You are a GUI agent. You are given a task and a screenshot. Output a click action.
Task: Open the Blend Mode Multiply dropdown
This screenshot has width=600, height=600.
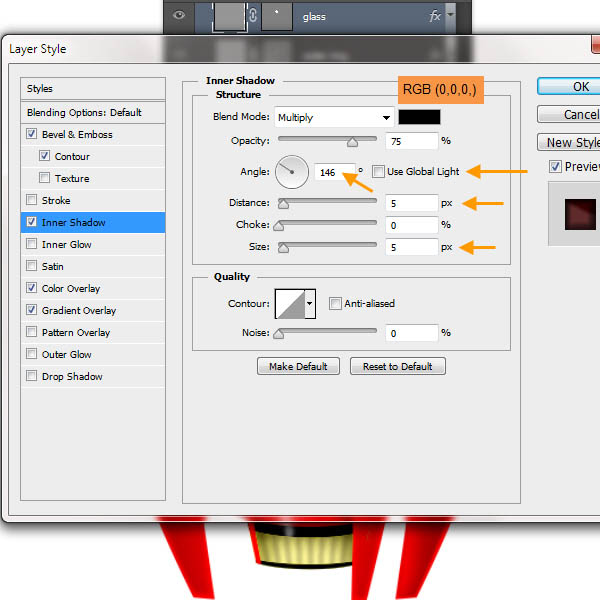pyautogui.click(x=333, y=117)
